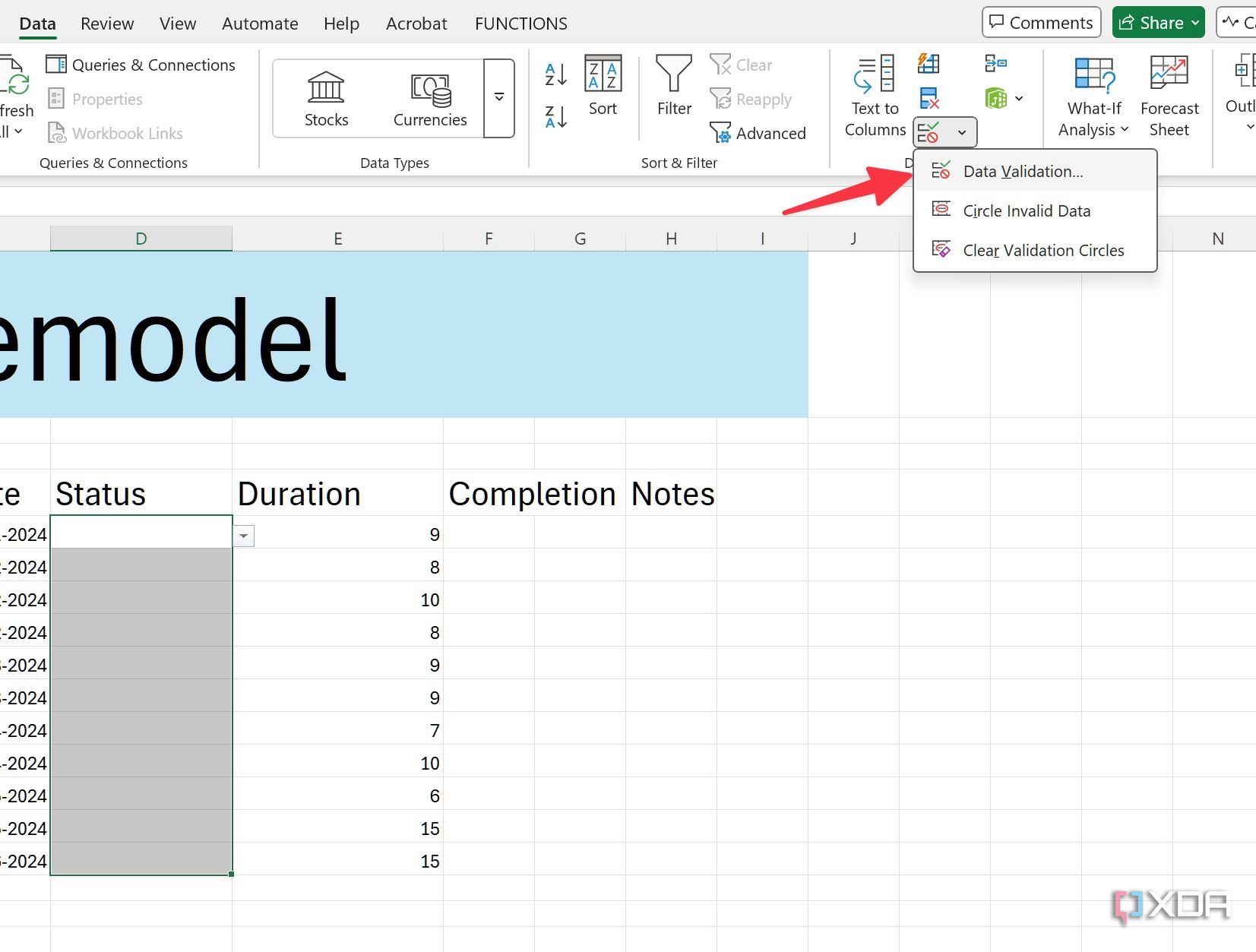Choose Circle Invalid Data option
1256x952 pixels.
point(1027,210)
